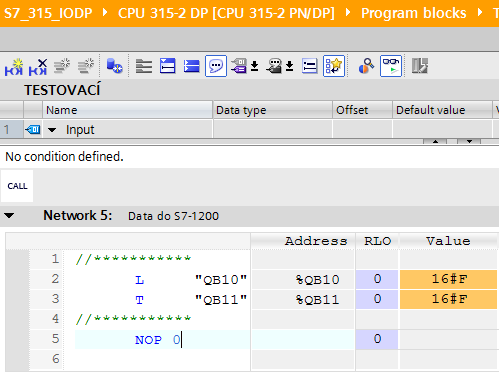Click the Name column header
This screenshot has height=375, width=499.
[128, 110]
